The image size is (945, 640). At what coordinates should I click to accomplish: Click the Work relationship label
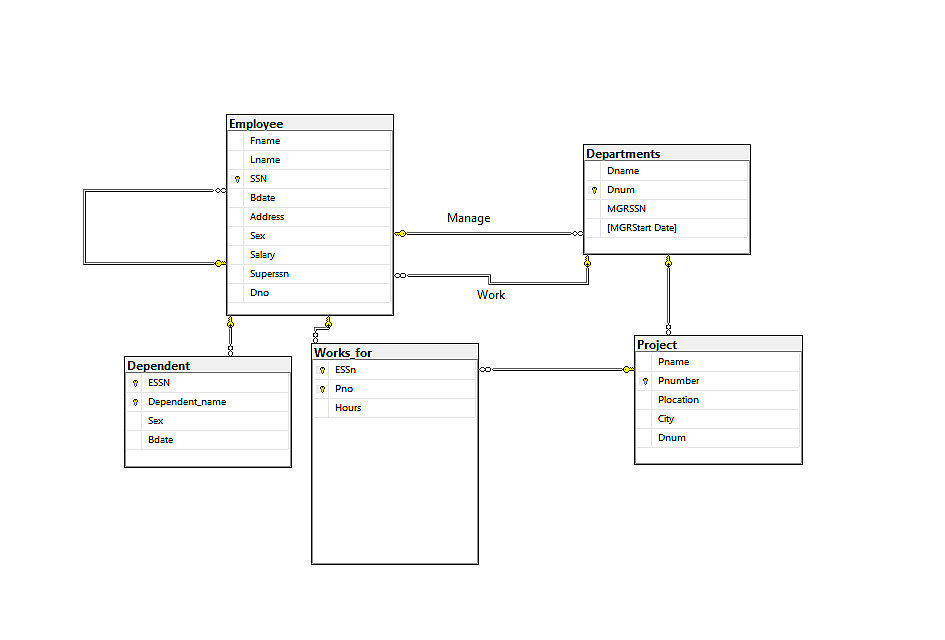(x=491, y=295)
